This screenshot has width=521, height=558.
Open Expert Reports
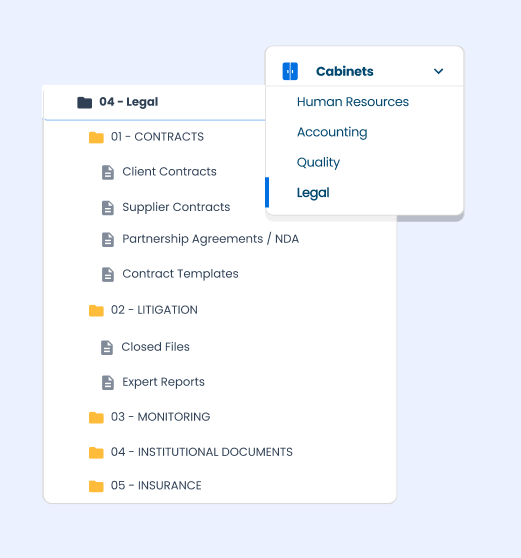coord(163,382)
